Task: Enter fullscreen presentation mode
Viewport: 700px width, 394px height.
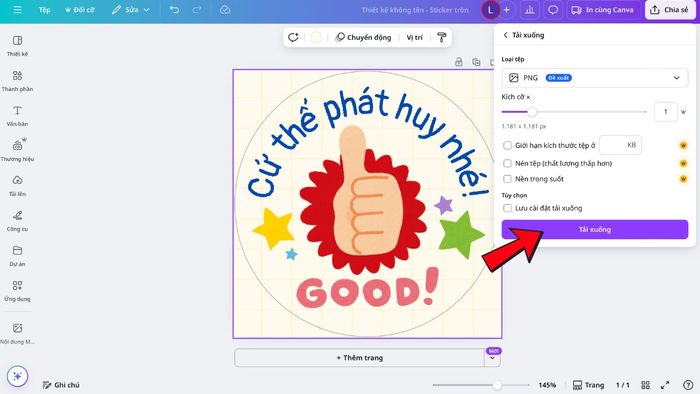Action: click(x=665, y=385)
